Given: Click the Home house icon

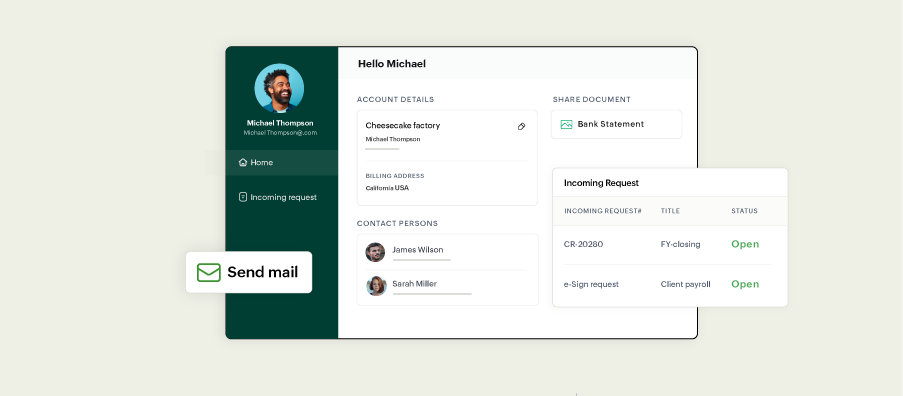Looking at the screenshot, I should [243, 162].
